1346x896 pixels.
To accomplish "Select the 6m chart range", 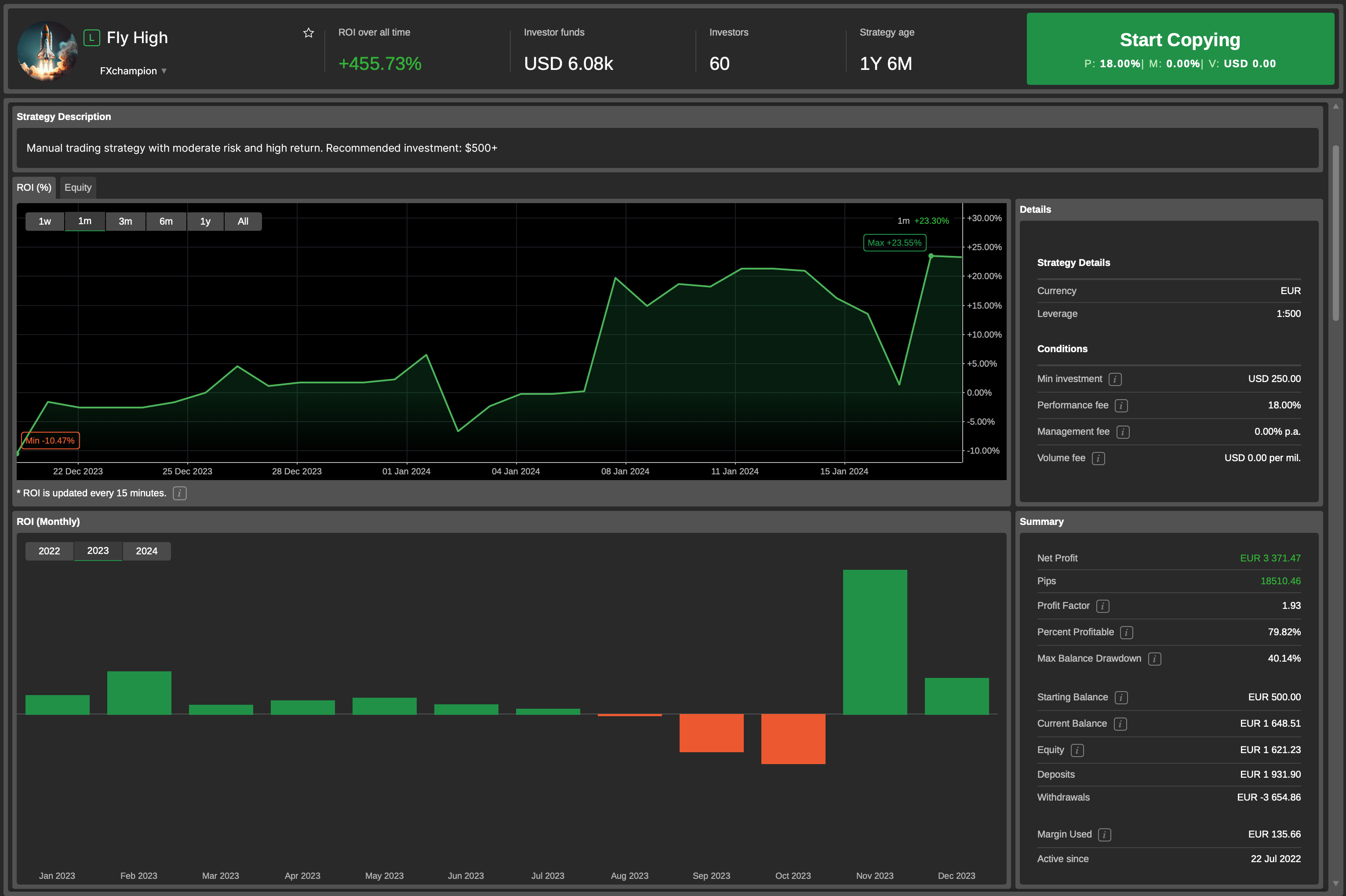I will (166, 221).
